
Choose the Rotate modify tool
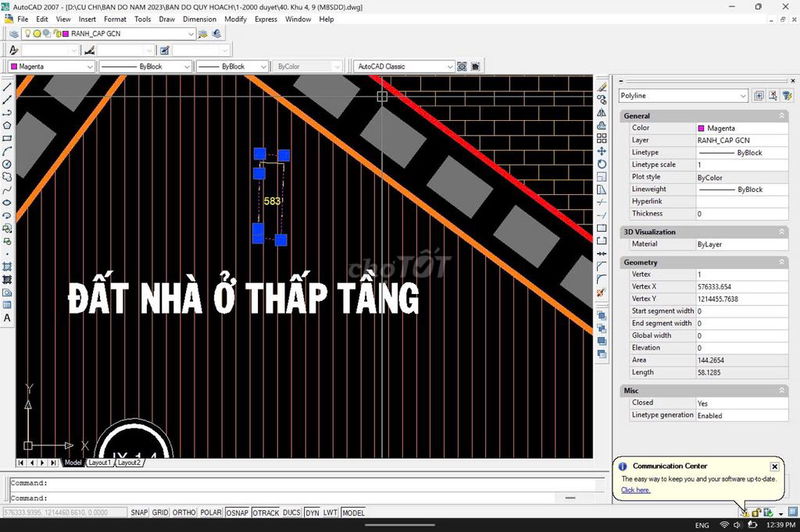tap(602, 163)
